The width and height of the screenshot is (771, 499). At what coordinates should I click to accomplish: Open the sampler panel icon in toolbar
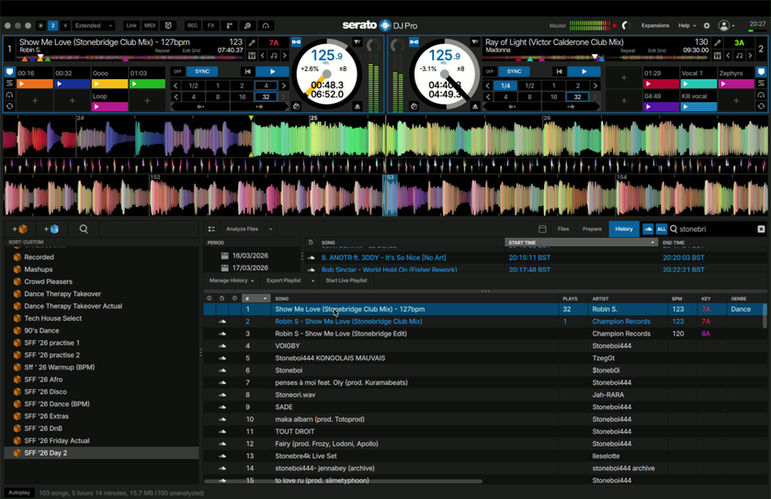click(x=230, y=26)
